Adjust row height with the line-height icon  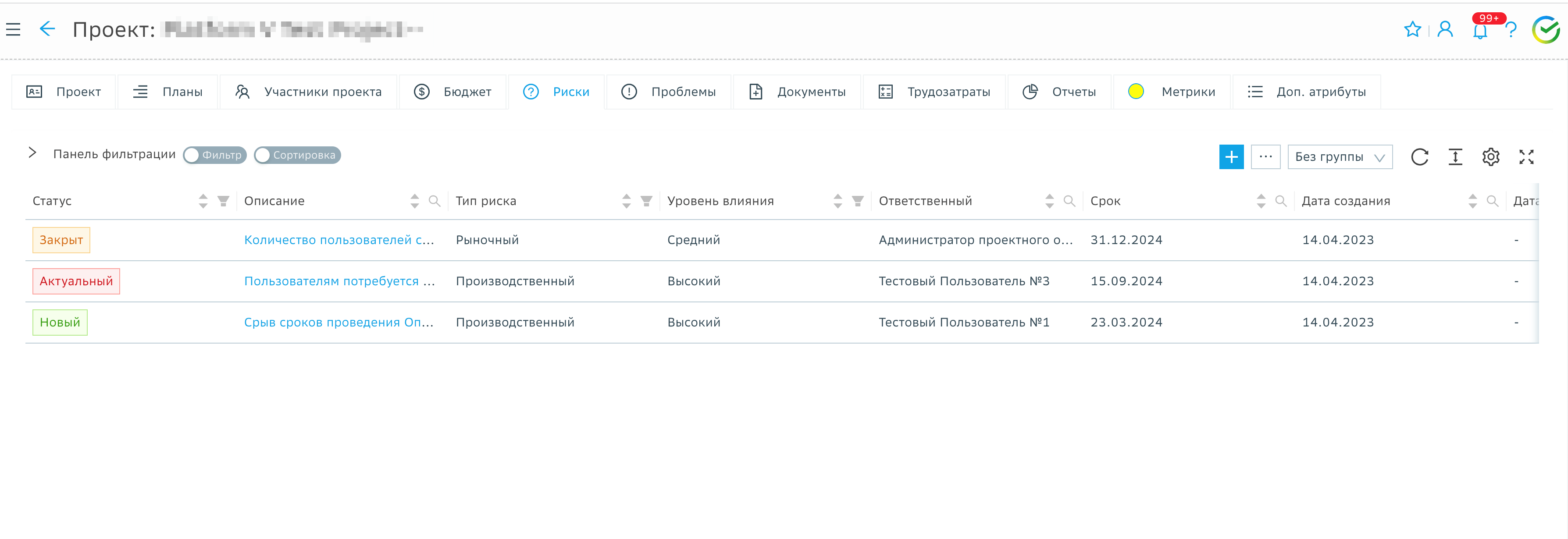click(x=1455, y=157)
